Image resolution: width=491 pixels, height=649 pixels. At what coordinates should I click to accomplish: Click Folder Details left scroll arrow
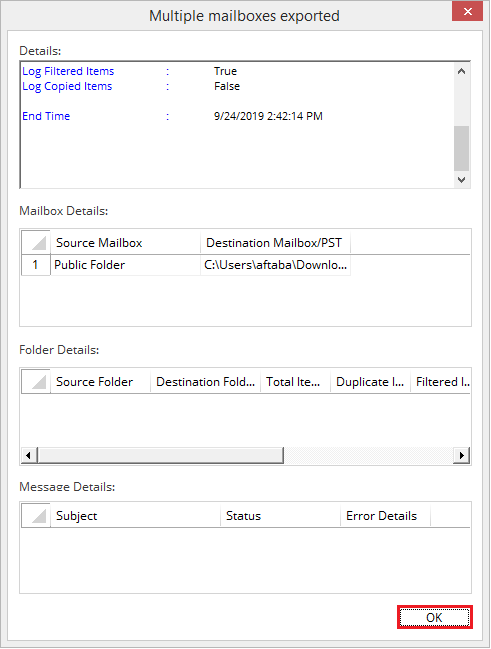[x=28, y=455]
